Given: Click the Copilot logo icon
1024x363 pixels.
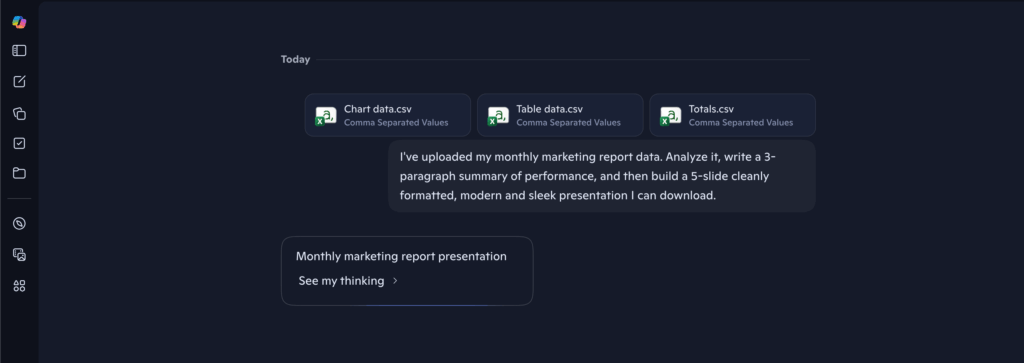Looking at the screenshot, I should pyautogui.click(x=20, y=22).
